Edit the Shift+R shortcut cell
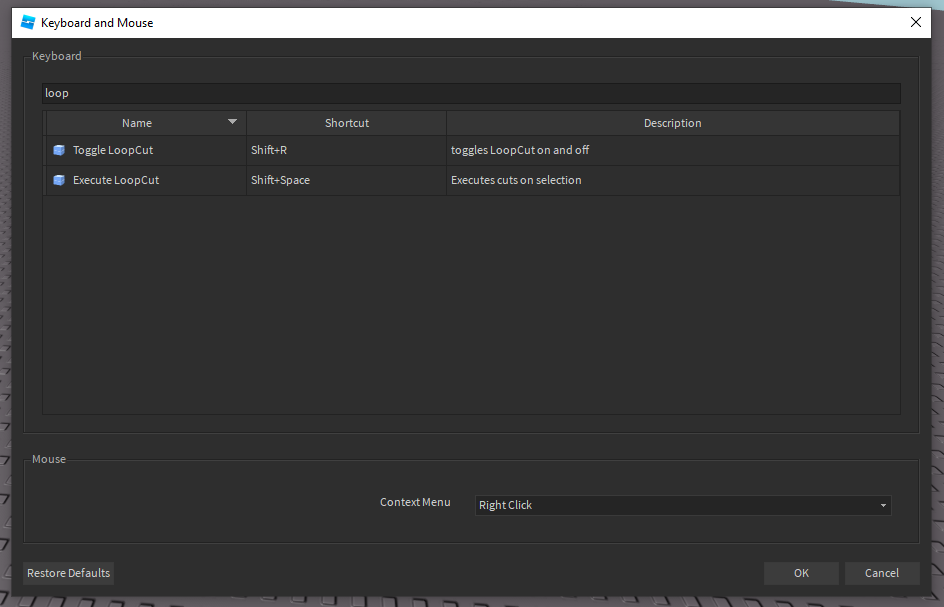Image resolution: width=944 pixels, height=607 pixels. click(347, 150)
